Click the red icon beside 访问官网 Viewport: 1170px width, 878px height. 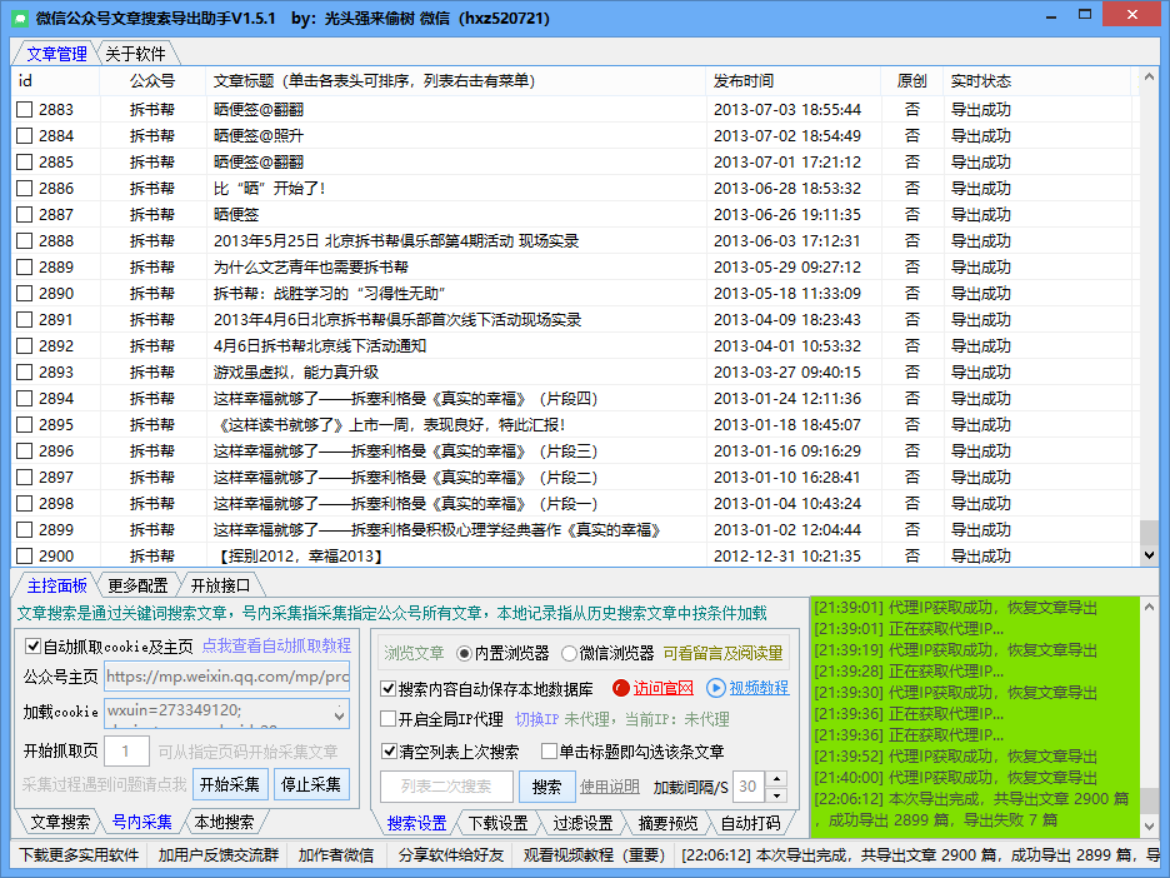click(x=620, y=688)
